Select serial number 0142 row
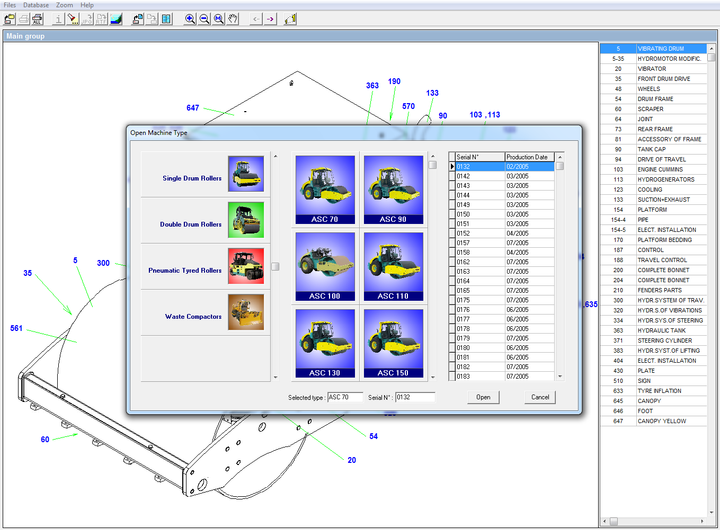This screenshot has height=530, width=720. pyautogui.click(x=501, y=176)
